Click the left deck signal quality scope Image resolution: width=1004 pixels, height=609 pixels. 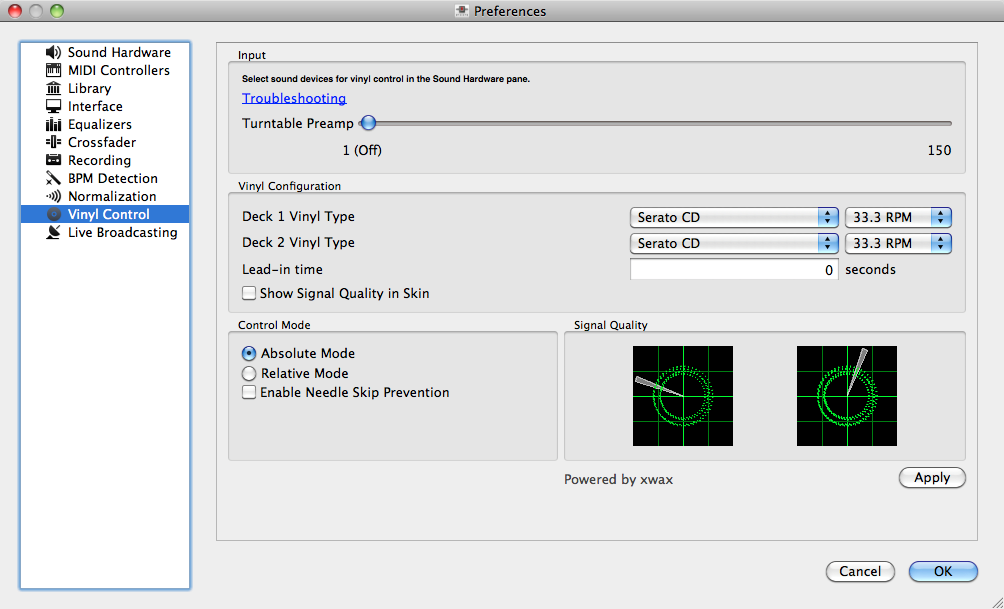click(x=683, y=396)
